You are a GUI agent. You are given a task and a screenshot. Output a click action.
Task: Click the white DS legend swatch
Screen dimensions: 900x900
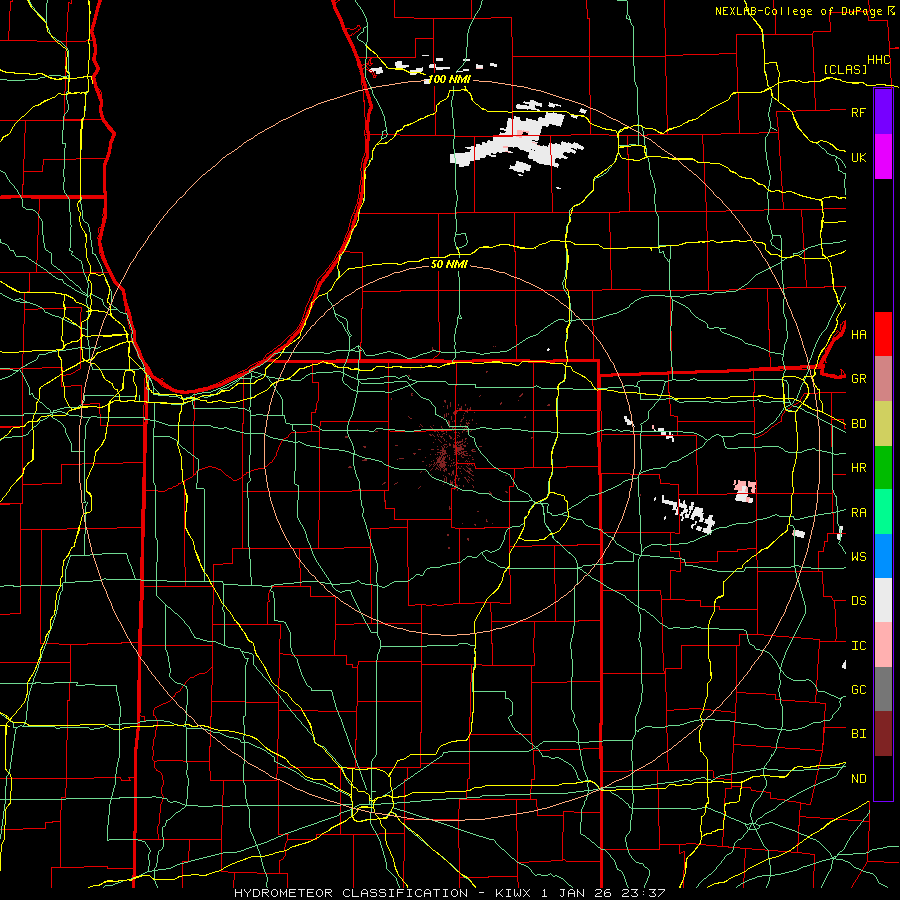(x=883, y=600)
